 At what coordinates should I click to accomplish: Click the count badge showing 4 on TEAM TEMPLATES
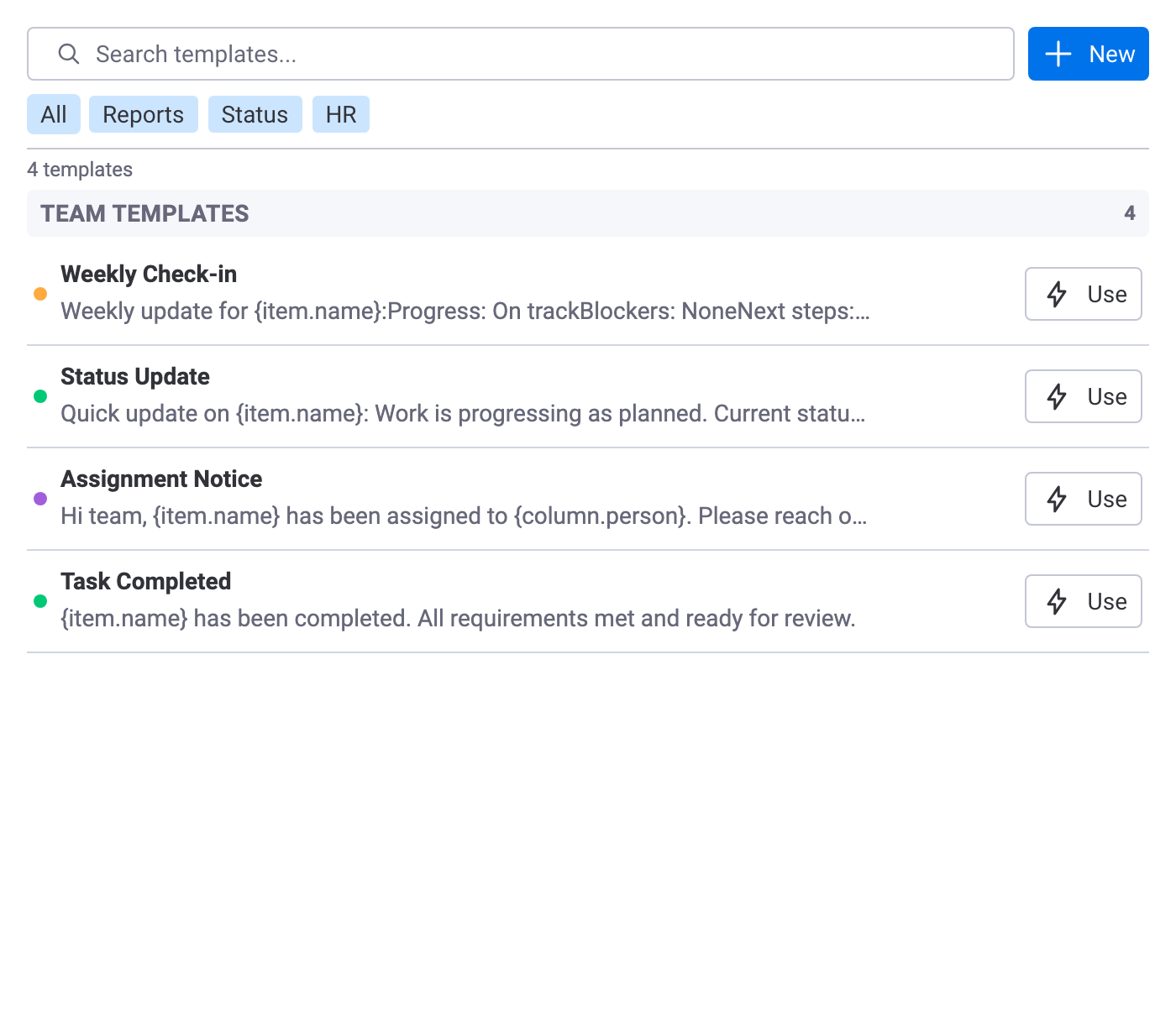click(x=1129, y=213)
